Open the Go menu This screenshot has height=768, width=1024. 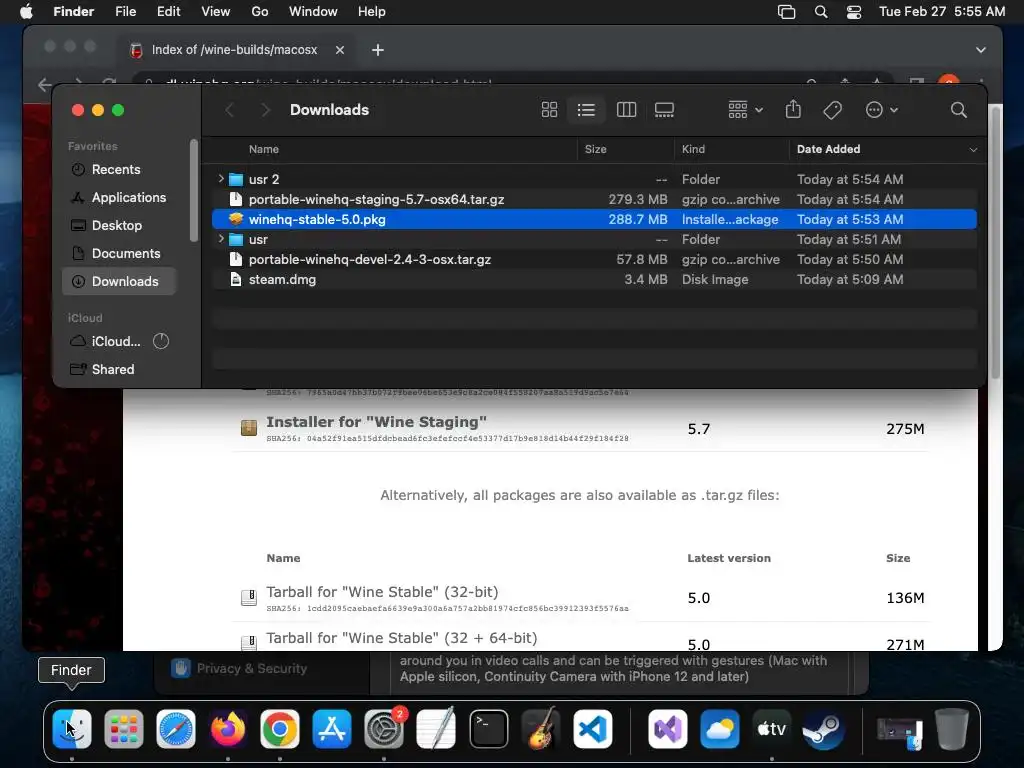pos(260,11)
